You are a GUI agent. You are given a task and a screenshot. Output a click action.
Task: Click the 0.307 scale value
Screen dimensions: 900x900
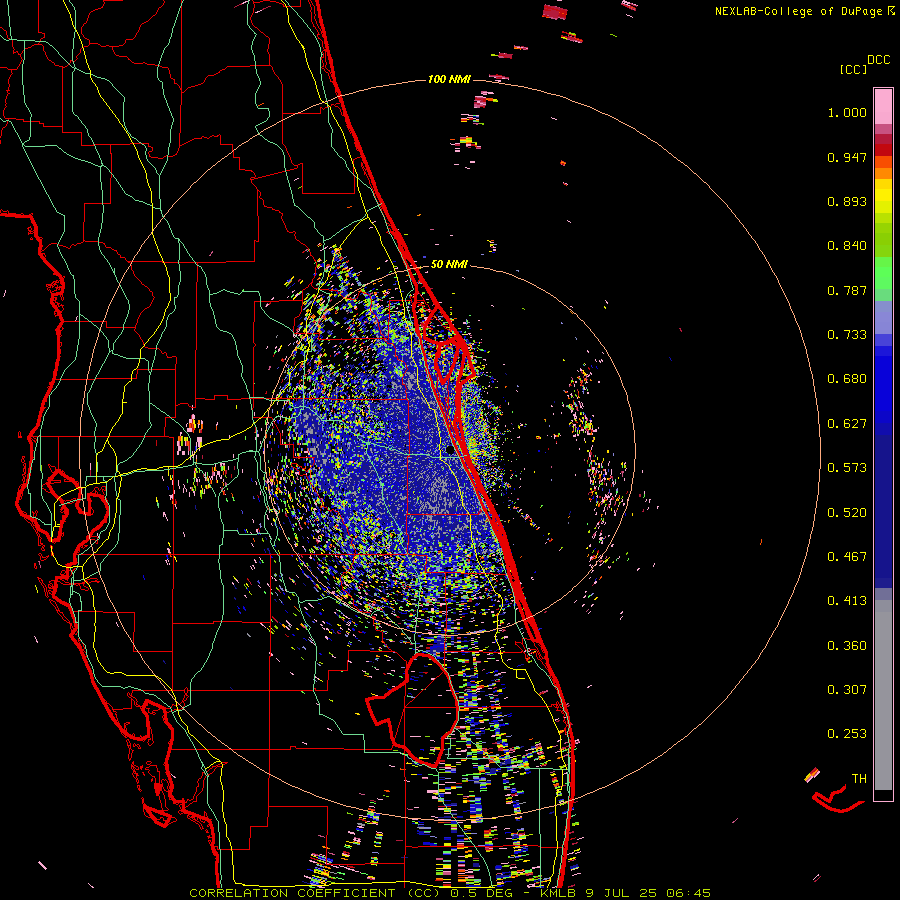point(847,690)
